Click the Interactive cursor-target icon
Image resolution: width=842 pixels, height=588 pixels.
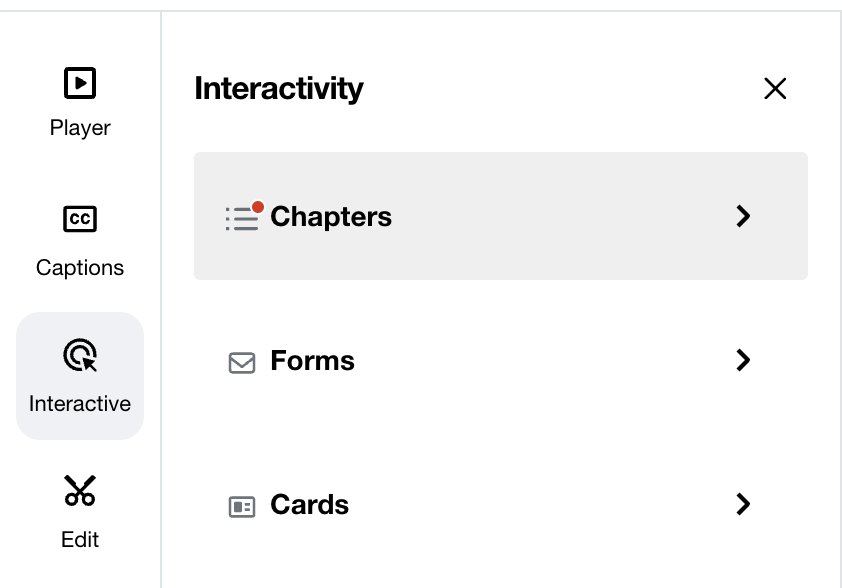[x=80, y=355]
